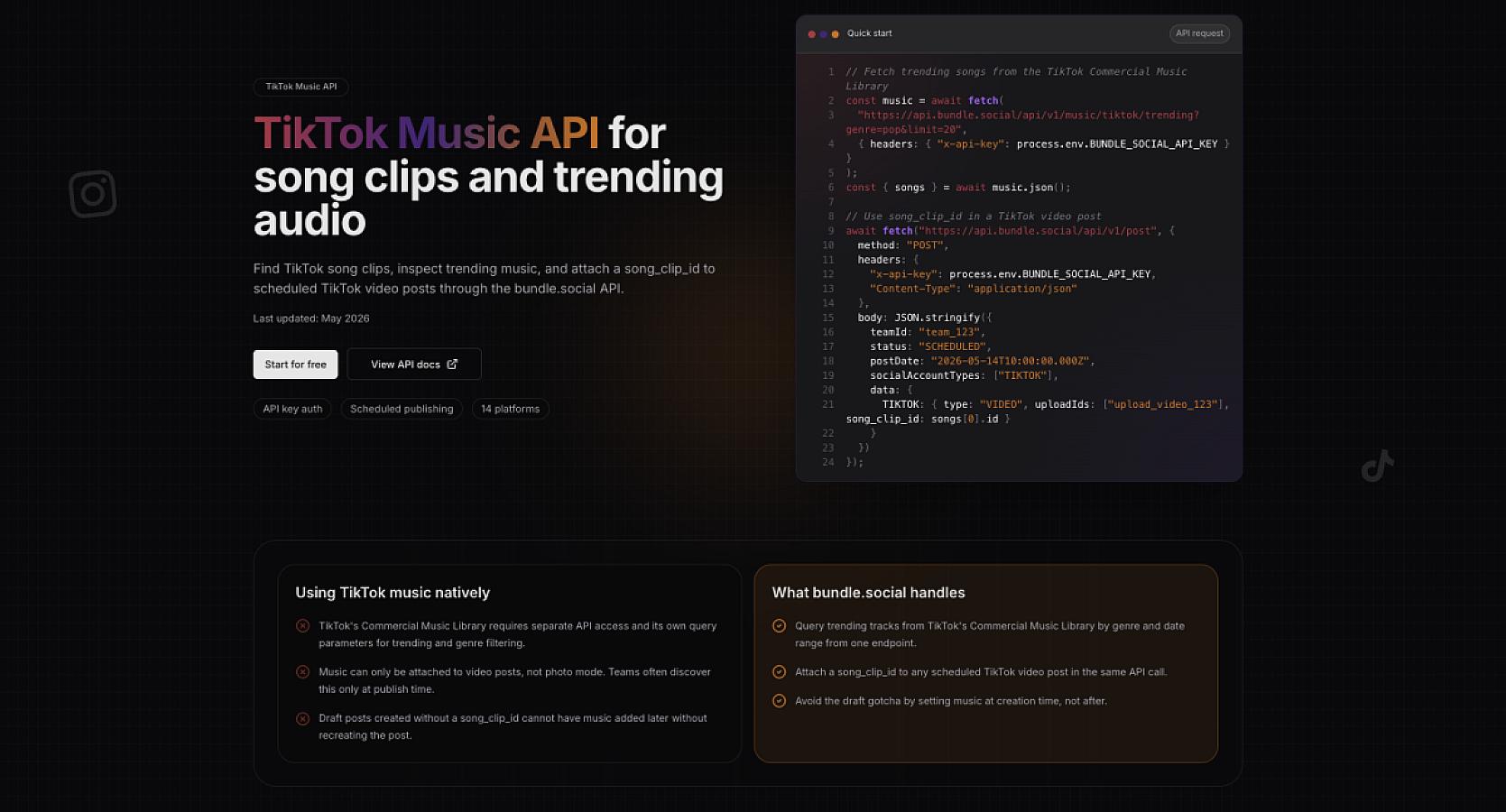Image resolution: width=1506 pixels, height=812 pixels.
Task: Click the external link icon in View API docs
Action: (452, 364)
